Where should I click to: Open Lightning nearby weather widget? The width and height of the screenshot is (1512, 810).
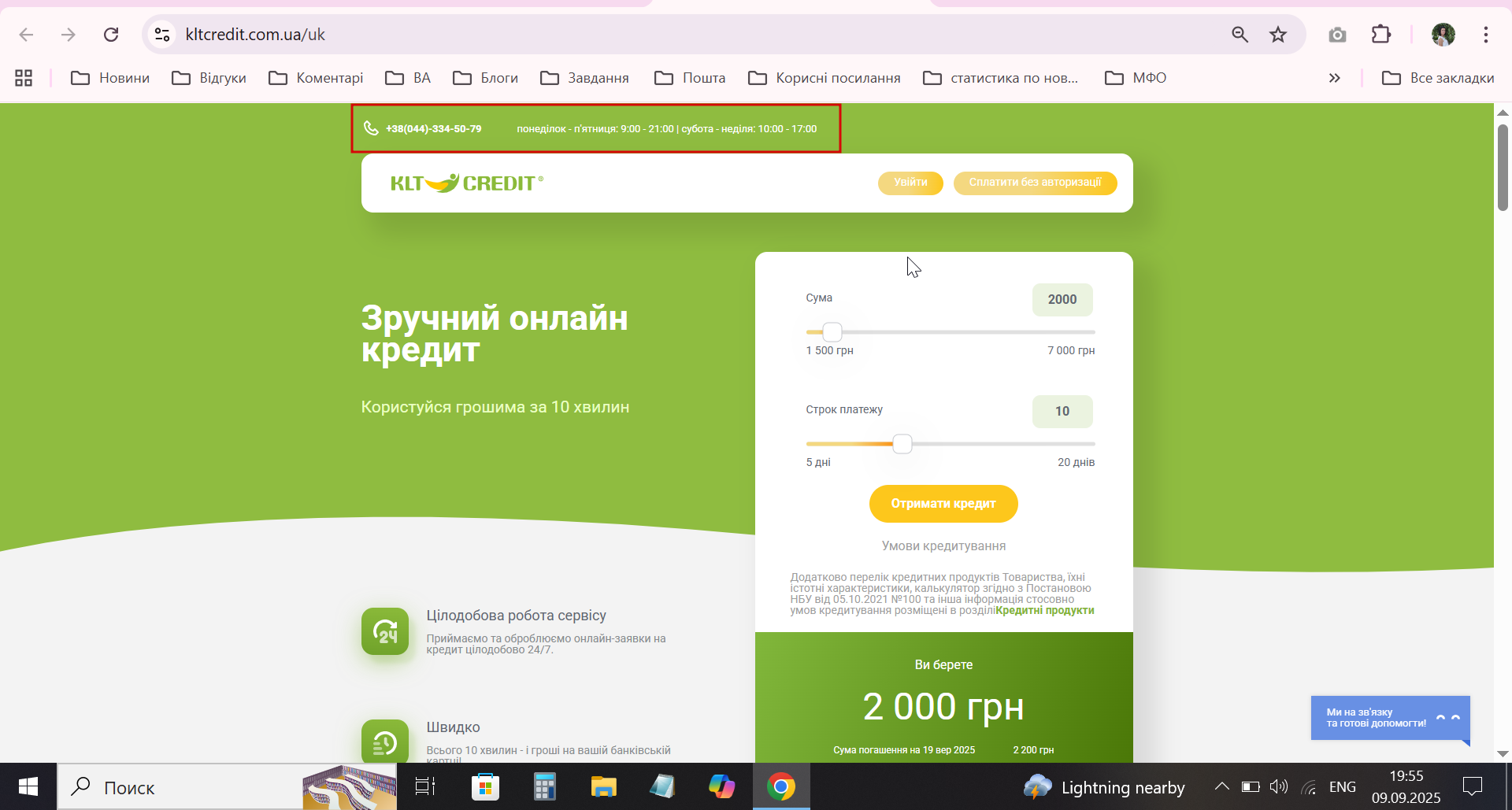[x=1103, y=787]
